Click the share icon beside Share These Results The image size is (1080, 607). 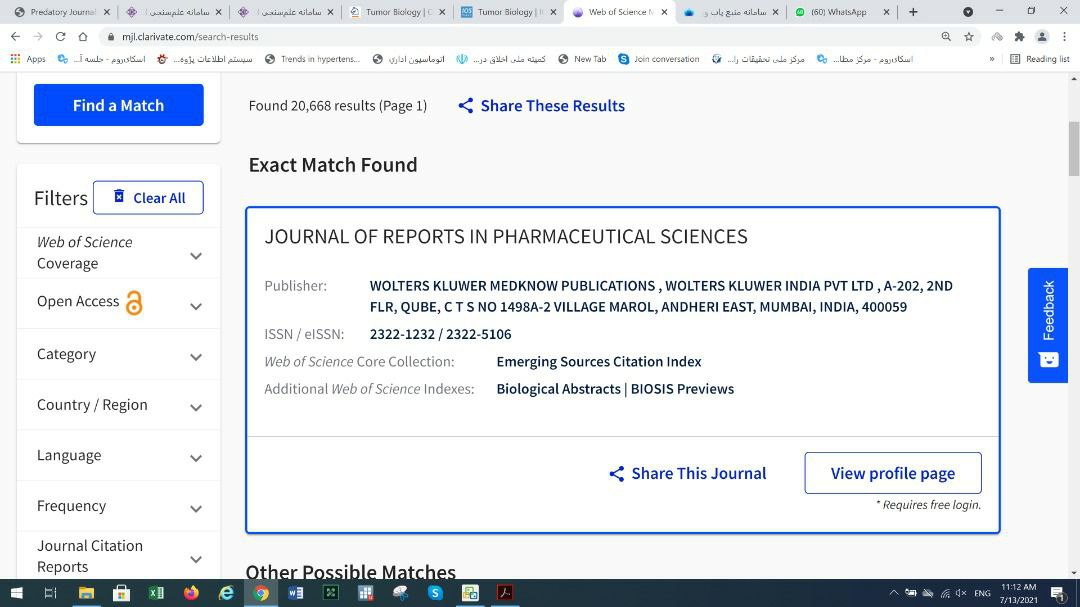466,105
